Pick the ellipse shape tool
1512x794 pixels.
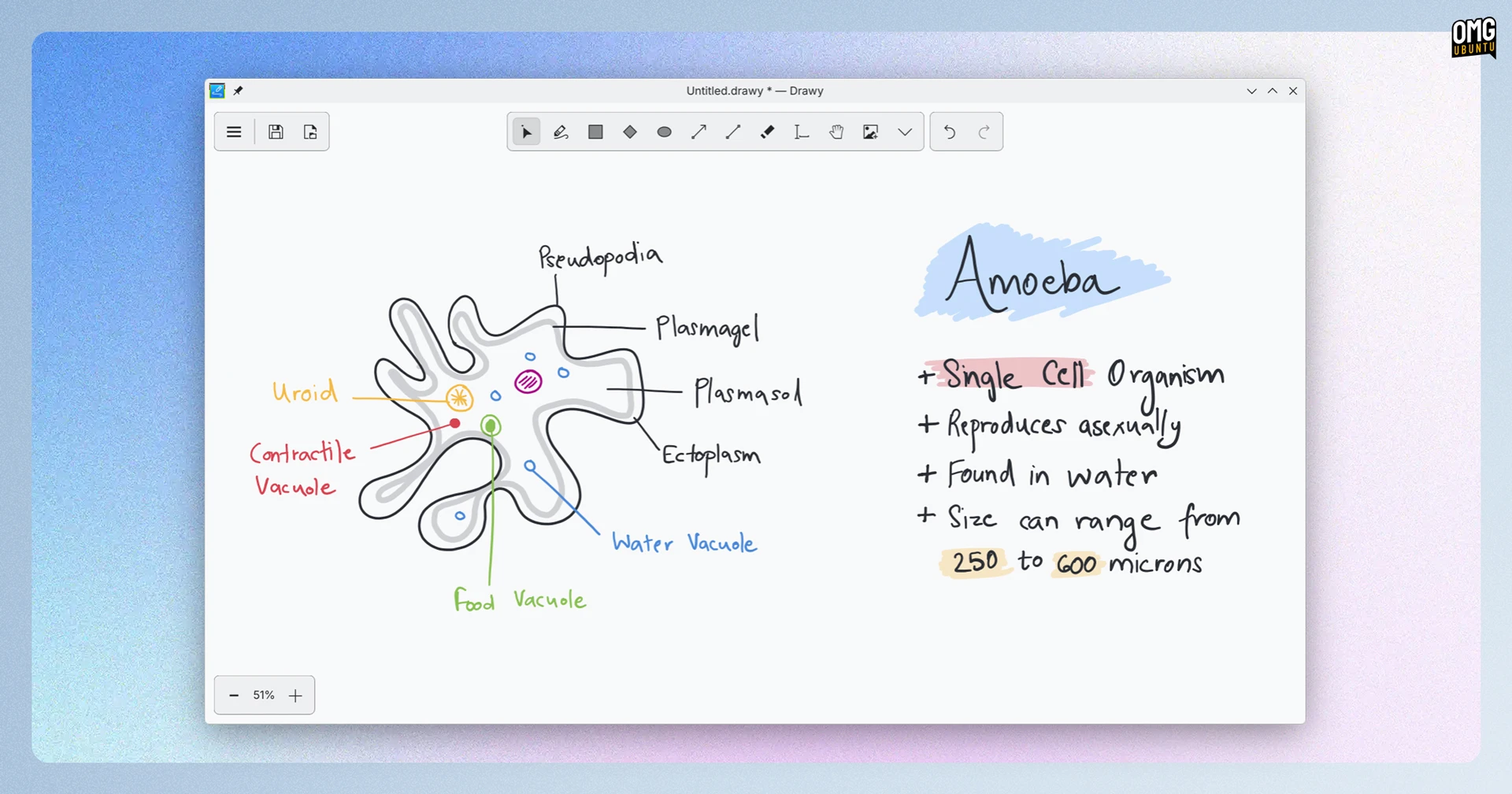[x=665, y=132]
